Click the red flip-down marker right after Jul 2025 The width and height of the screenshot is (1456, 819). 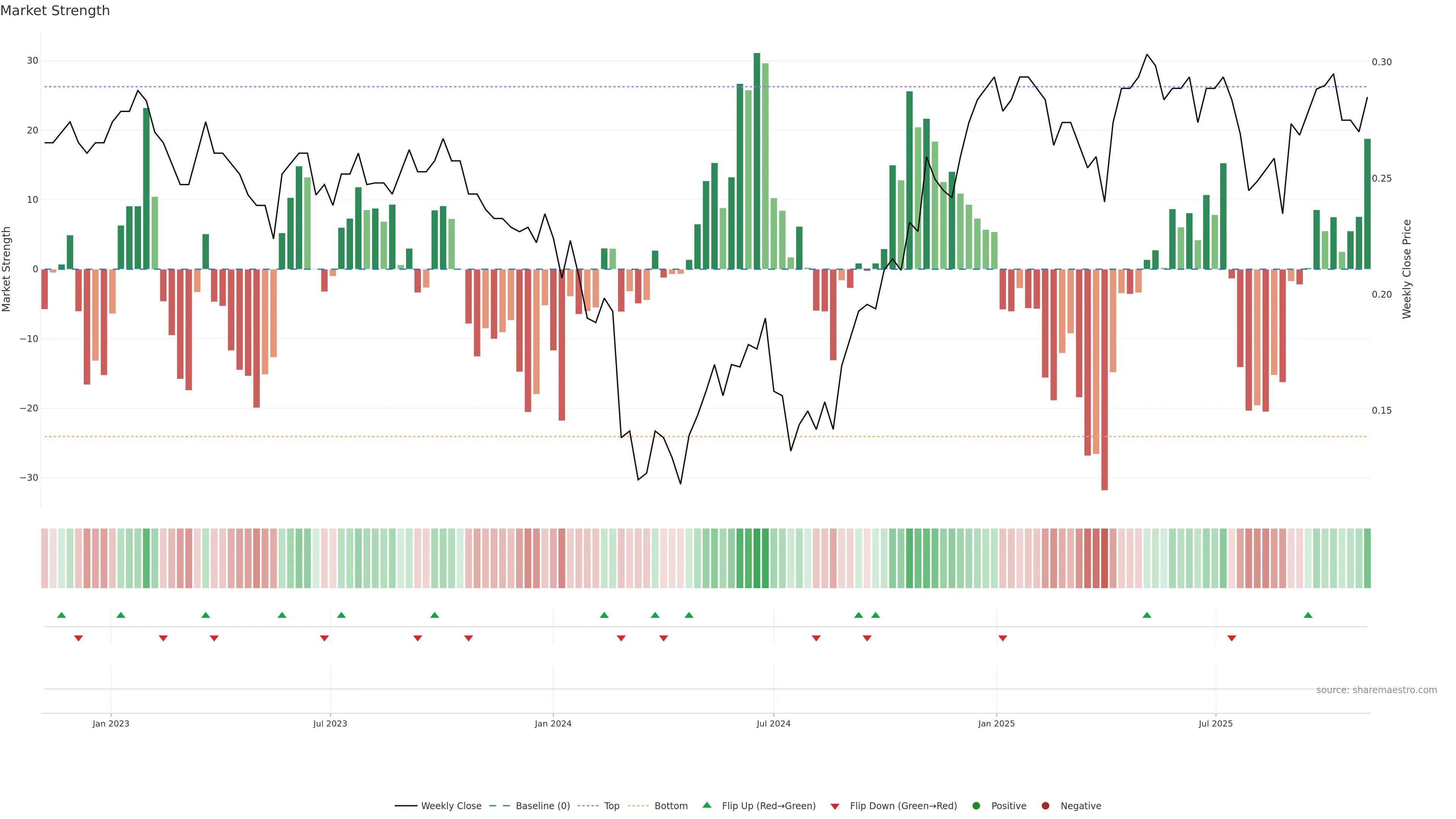(x=1232, y=638)
